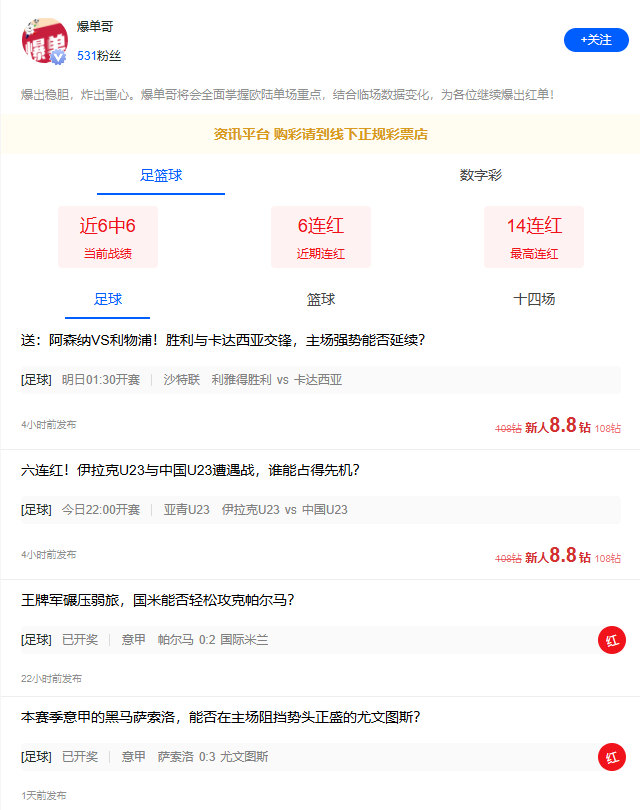Click the 近6中6 current record card
Viewport: 640px width, 810px height.
click(108, 237)
